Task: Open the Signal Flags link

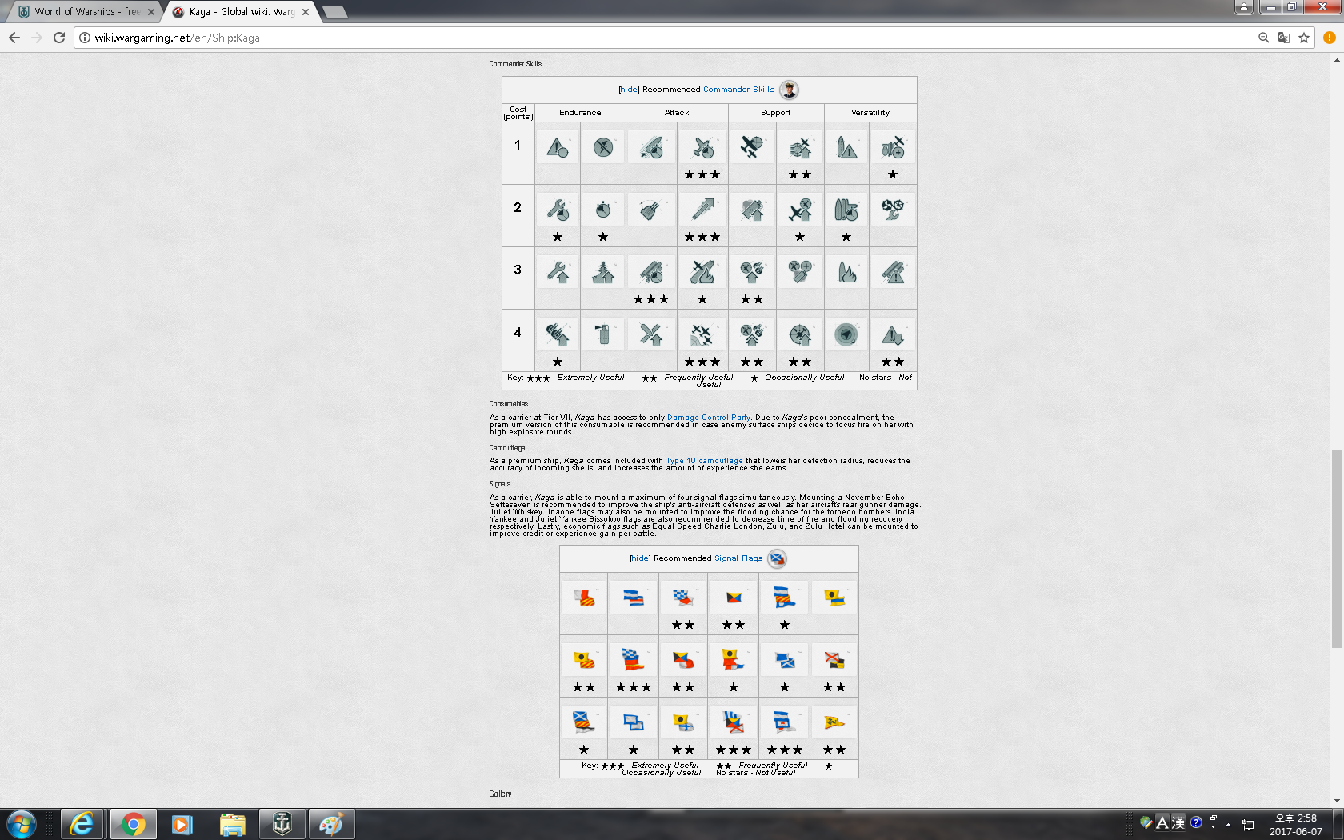Action: click(x=739, y=558)
